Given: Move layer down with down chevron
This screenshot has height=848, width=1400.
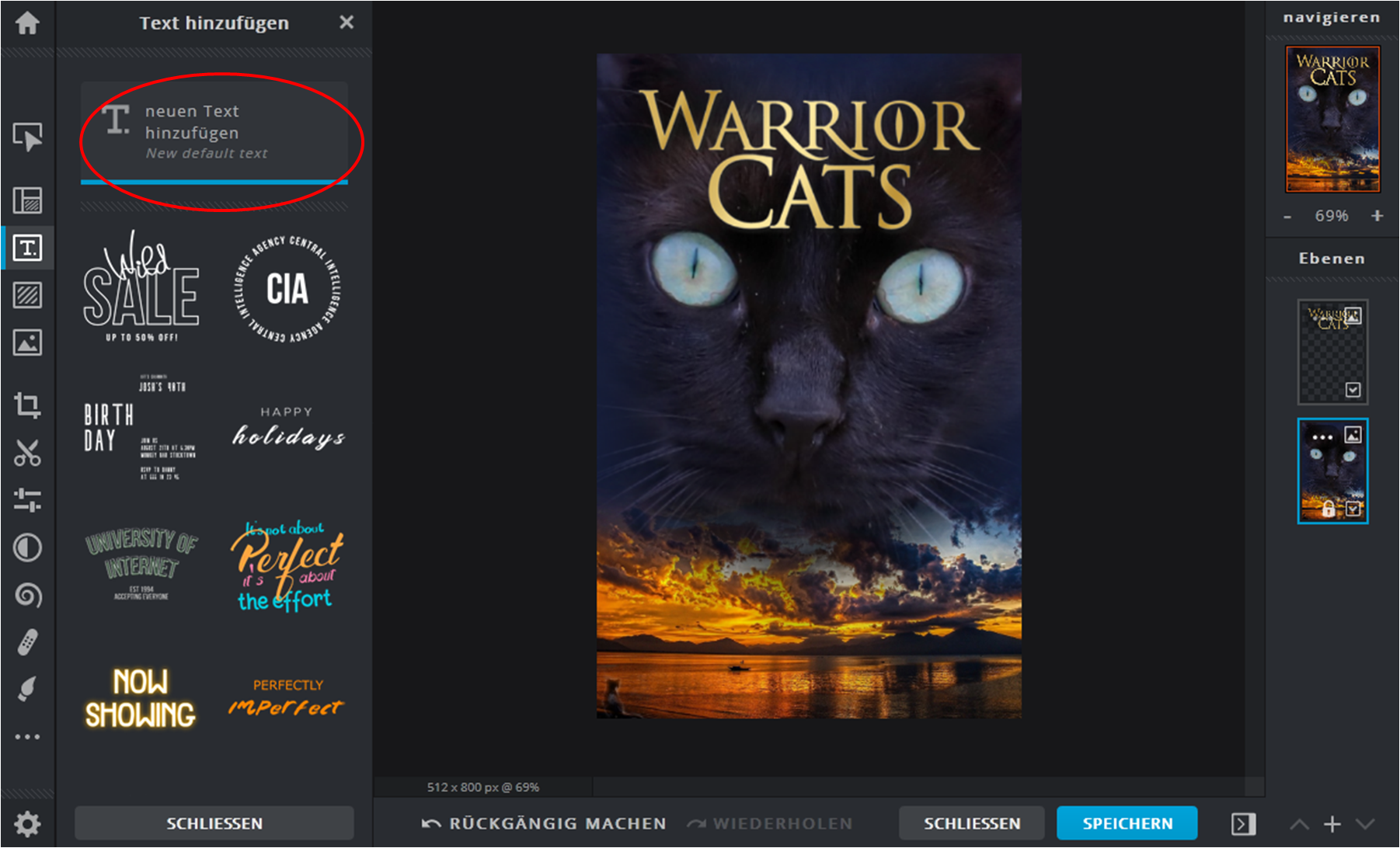Looking at the screenshot, I should (1365, 824).
